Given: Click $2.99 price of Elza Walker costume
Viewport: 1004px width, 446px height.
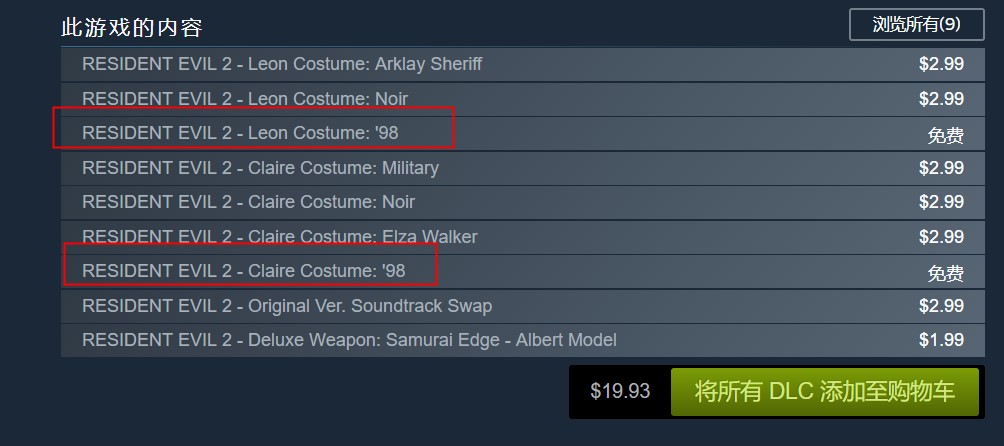Looking at the screenshot, I should pos(941,237).
